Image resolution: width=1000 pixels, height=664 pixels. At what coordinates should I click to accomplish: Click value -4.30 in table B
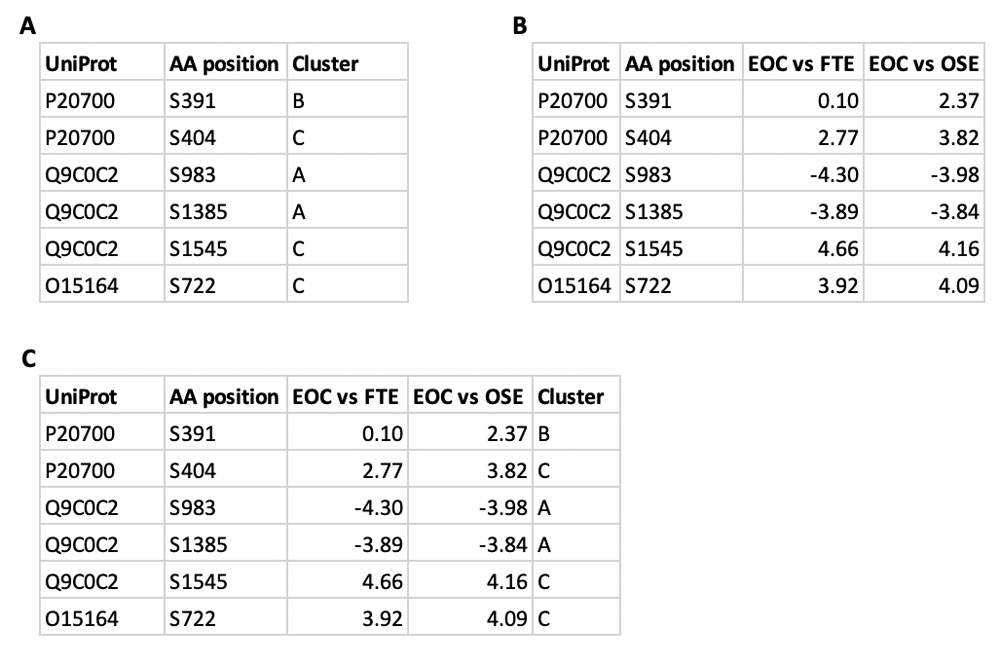(x=834, y=175)
